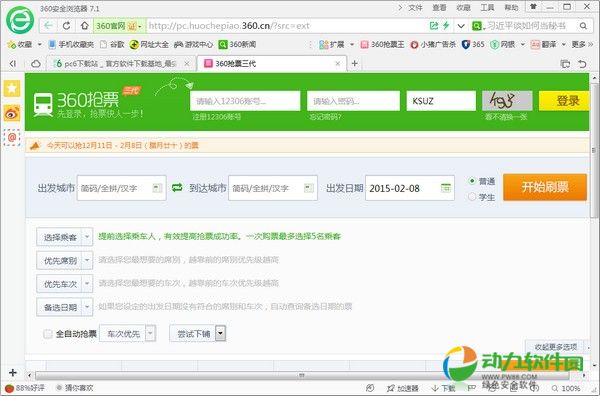Open the departure city picker icon
600x396 pixels.
pyautogui.click(x=157, y=187)
